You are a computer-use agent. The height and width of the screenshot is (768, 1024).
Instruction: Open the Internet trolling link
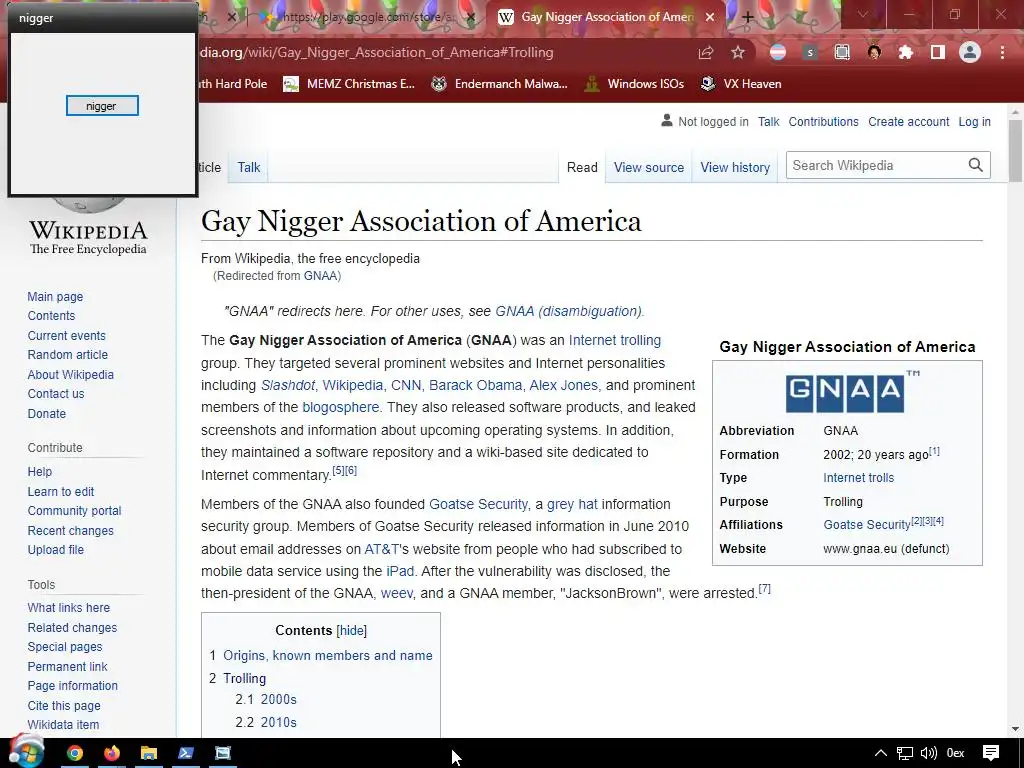click(x=615, y=340)
